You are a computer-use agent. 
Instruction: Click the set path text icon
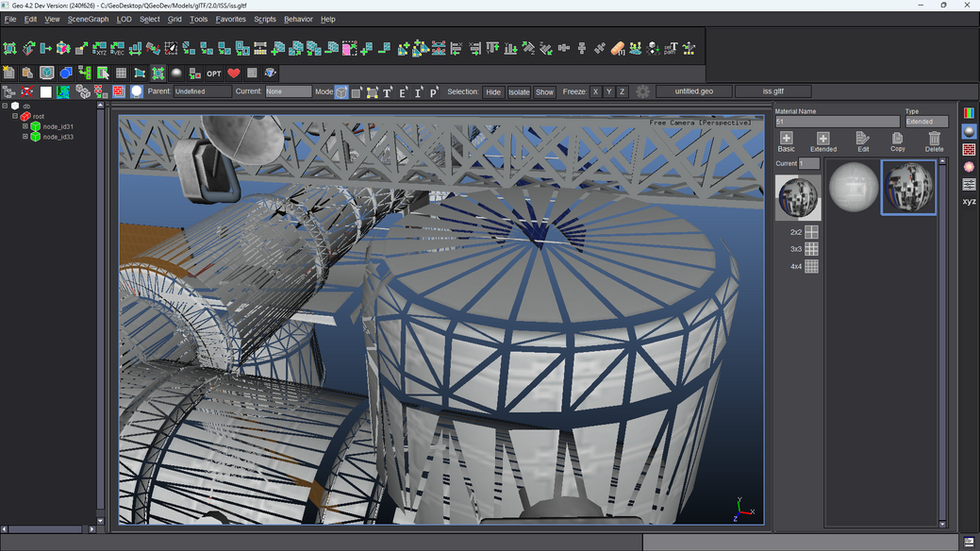pyautogui.click(x=671, y=48)
